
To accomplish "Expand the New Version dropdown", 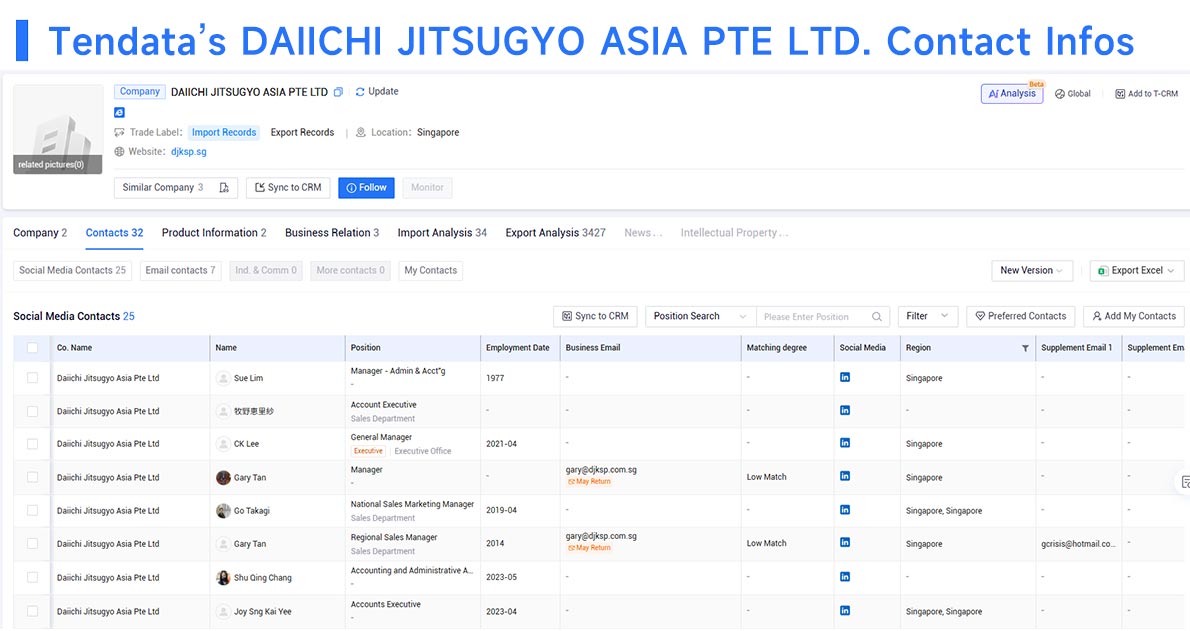I will click(x=1031, y=270).
